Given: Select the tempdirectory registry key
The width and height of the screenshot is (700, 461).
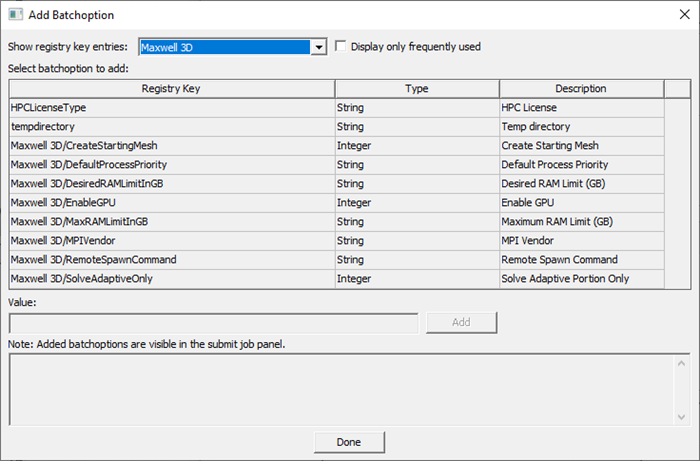Looking at the screenshot, I should coord(171,127).
